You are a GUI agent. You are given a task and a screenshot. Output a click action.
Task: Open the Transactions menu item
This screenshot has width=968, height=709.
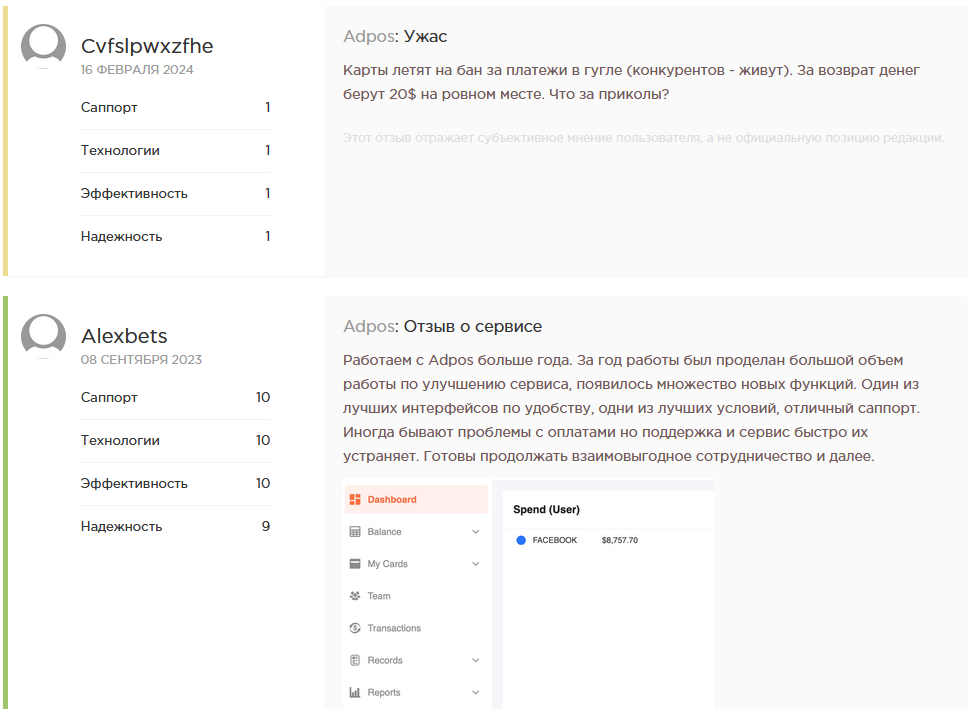416,628
